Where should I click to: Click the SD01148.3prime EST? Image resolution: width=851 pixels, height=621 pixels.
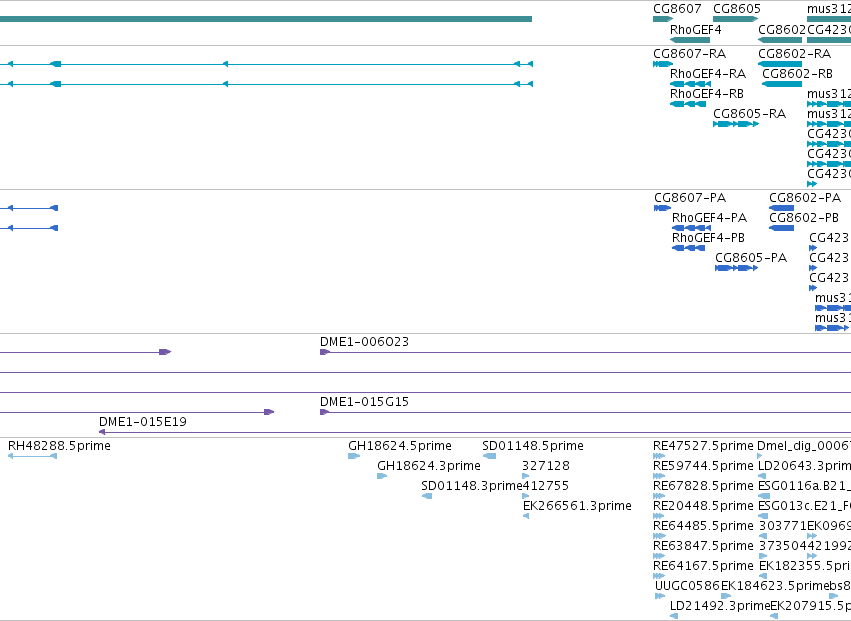[471, 486]
